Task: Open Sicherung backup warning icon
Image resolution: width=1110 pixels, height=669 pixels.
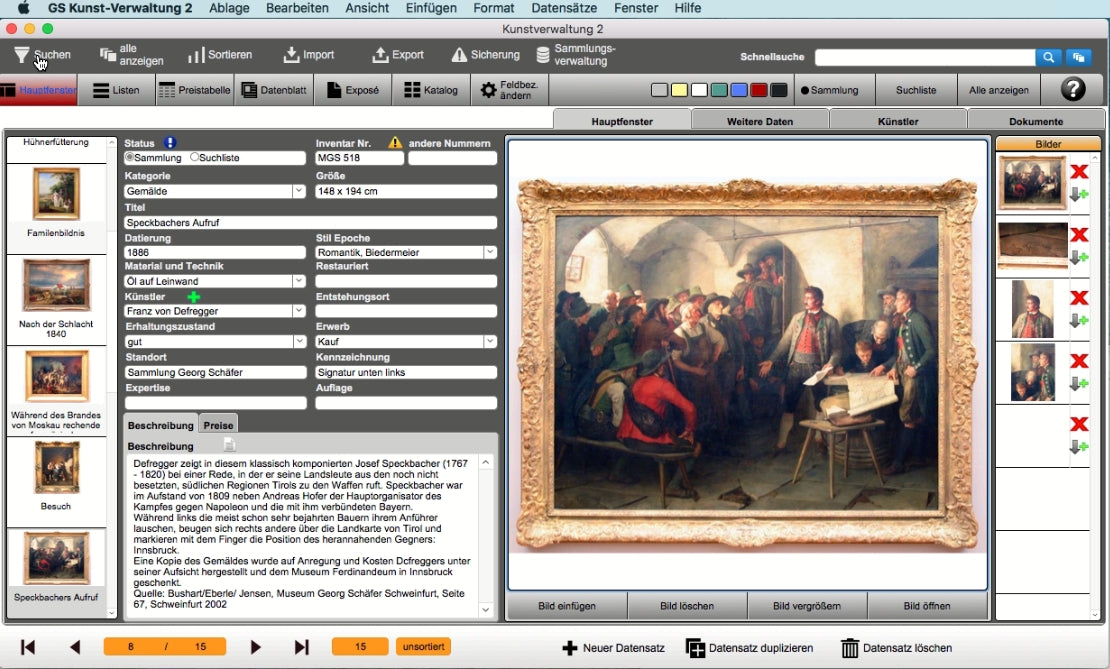Action: (459, 55)
